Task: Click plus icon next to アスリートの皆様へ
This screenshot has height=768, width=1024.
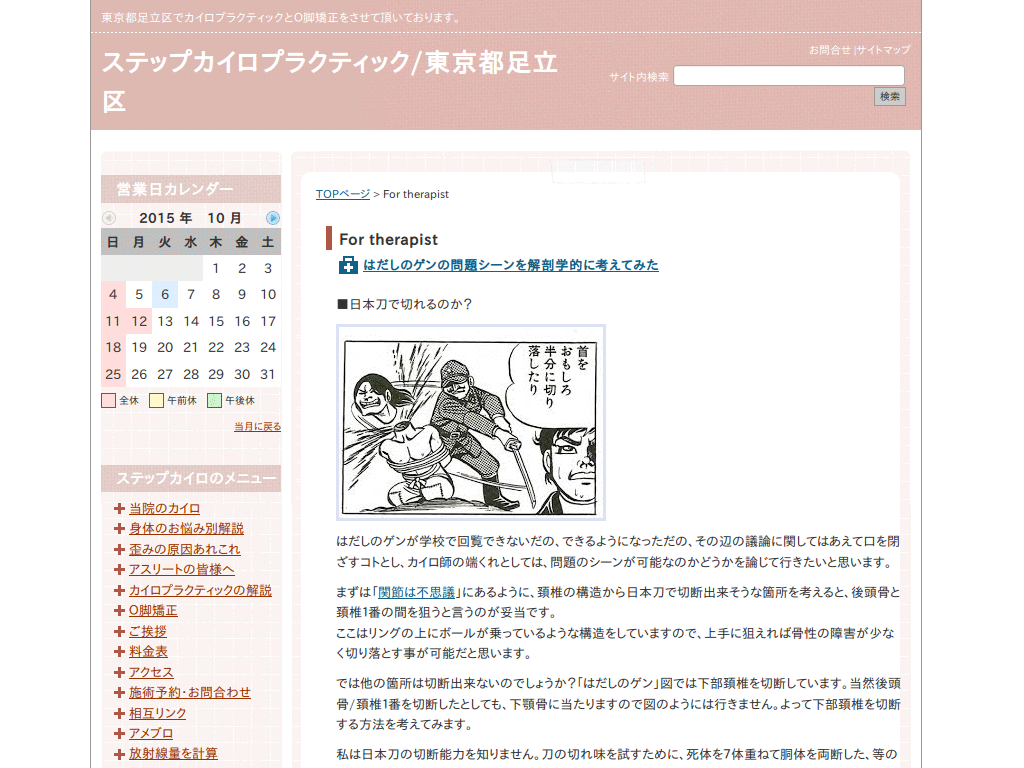Action: (x=119, y=569)
